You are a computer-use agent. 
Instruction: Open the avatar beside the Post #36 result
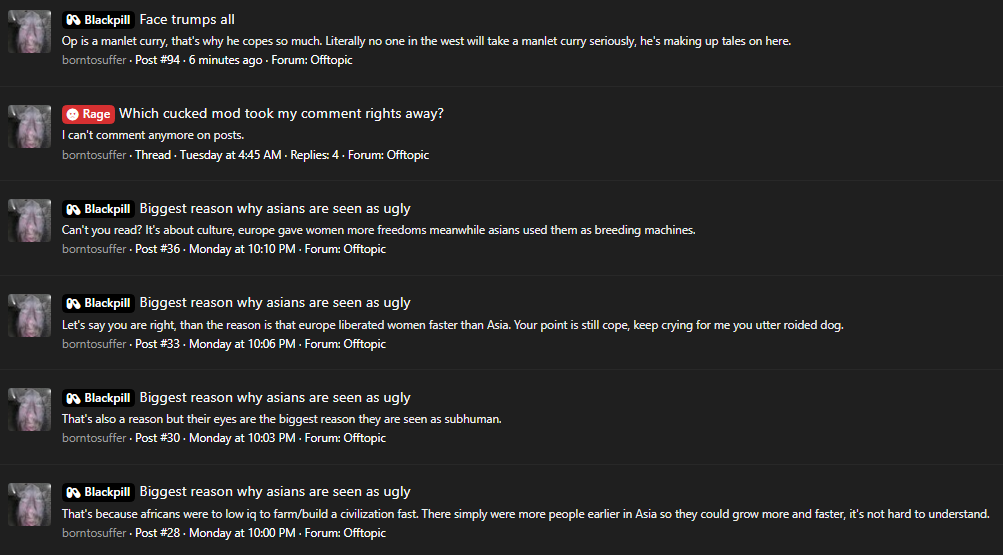tap(29, 221)
